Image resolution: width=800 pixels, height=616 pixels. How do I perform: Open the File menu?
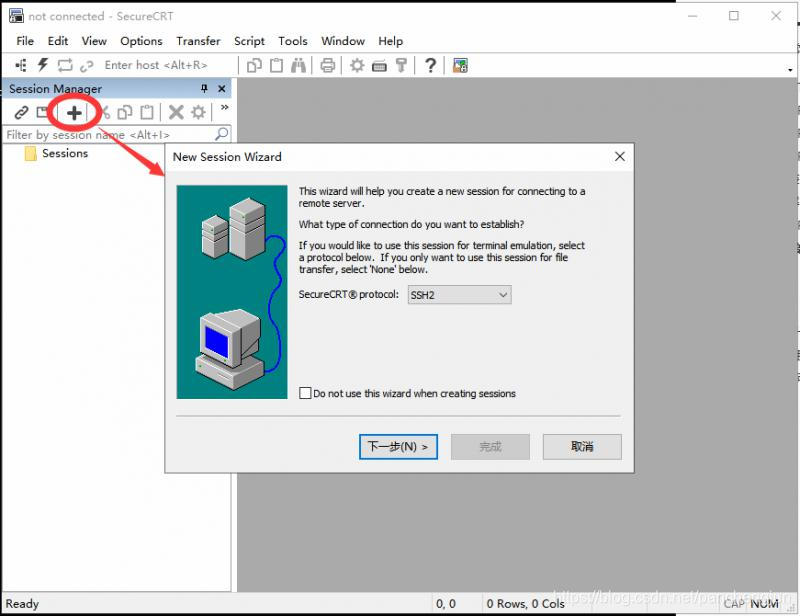point(25,41)
